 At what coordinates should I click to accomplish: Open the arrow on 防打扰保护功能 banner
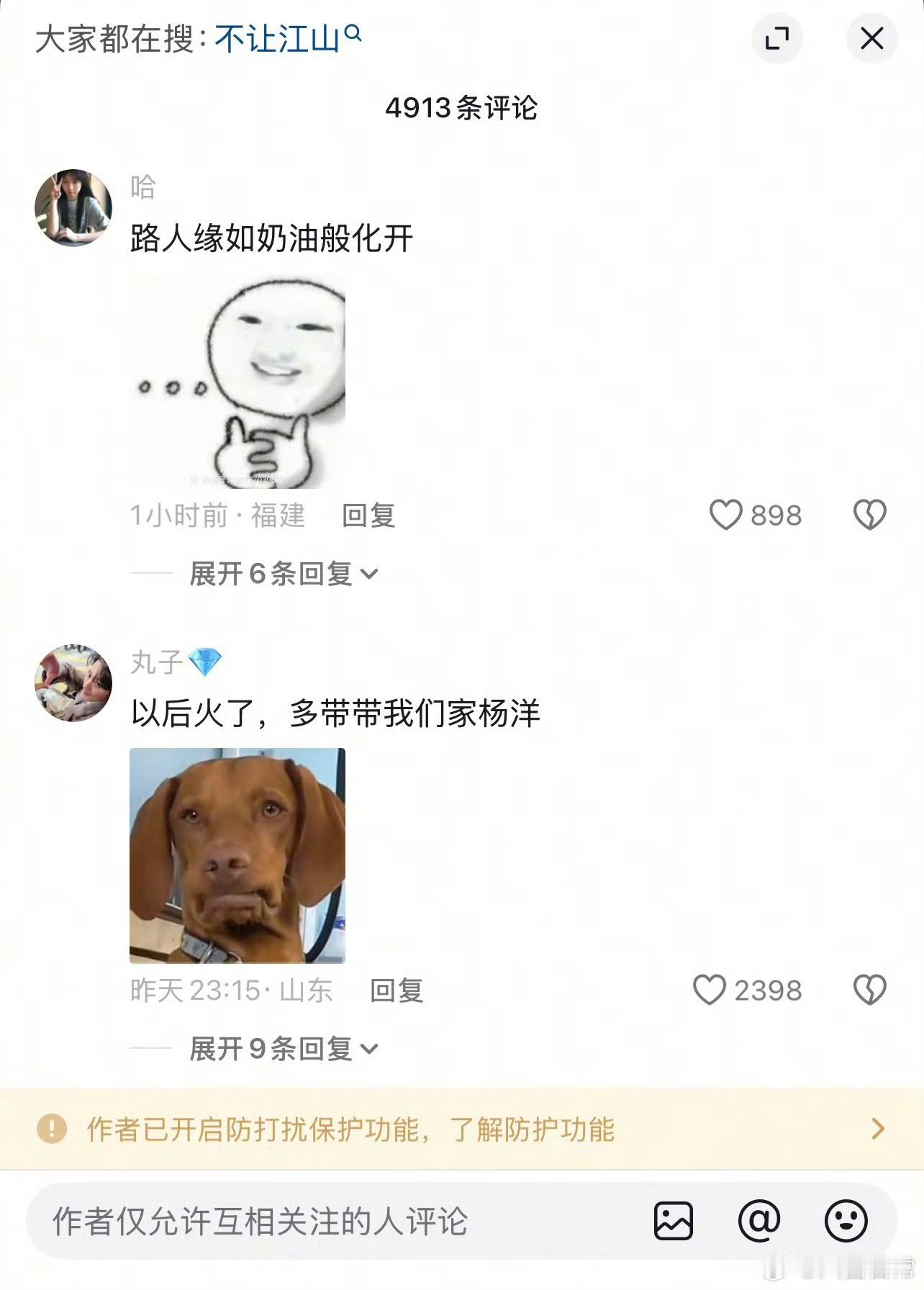tap(877, 1129)
